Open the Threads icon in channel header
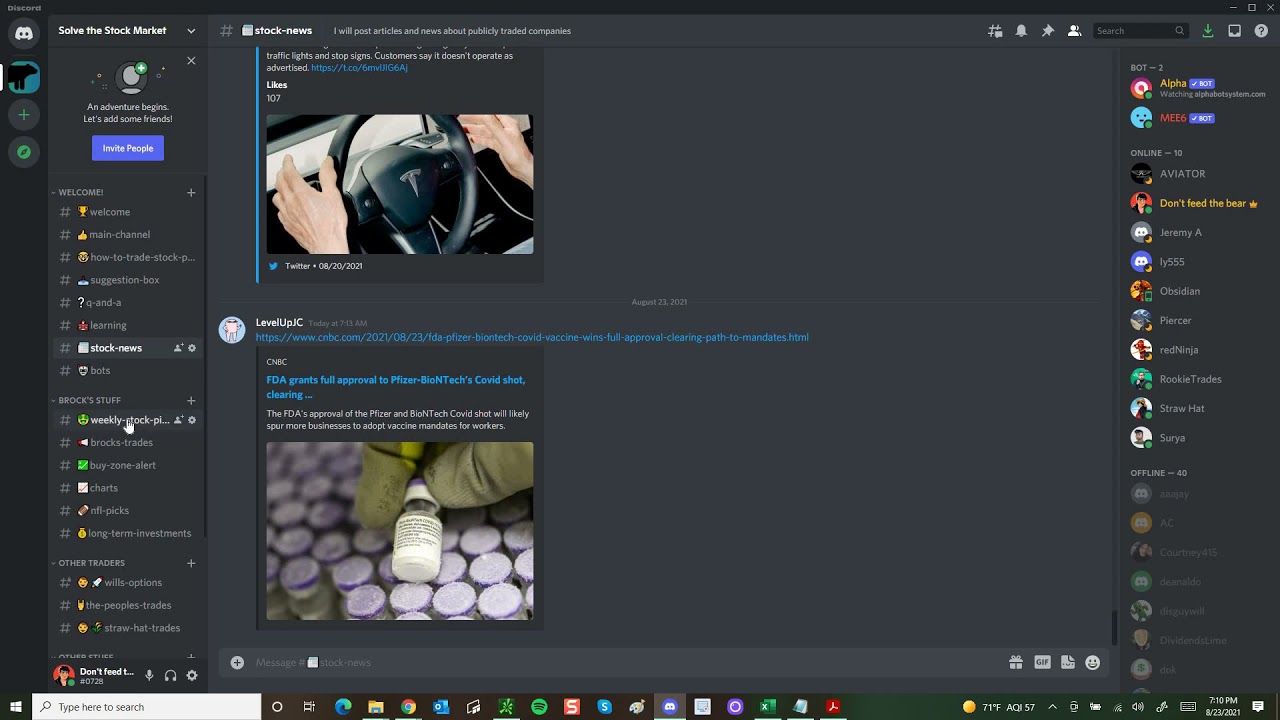1280x720 pixels. point(995,31)
